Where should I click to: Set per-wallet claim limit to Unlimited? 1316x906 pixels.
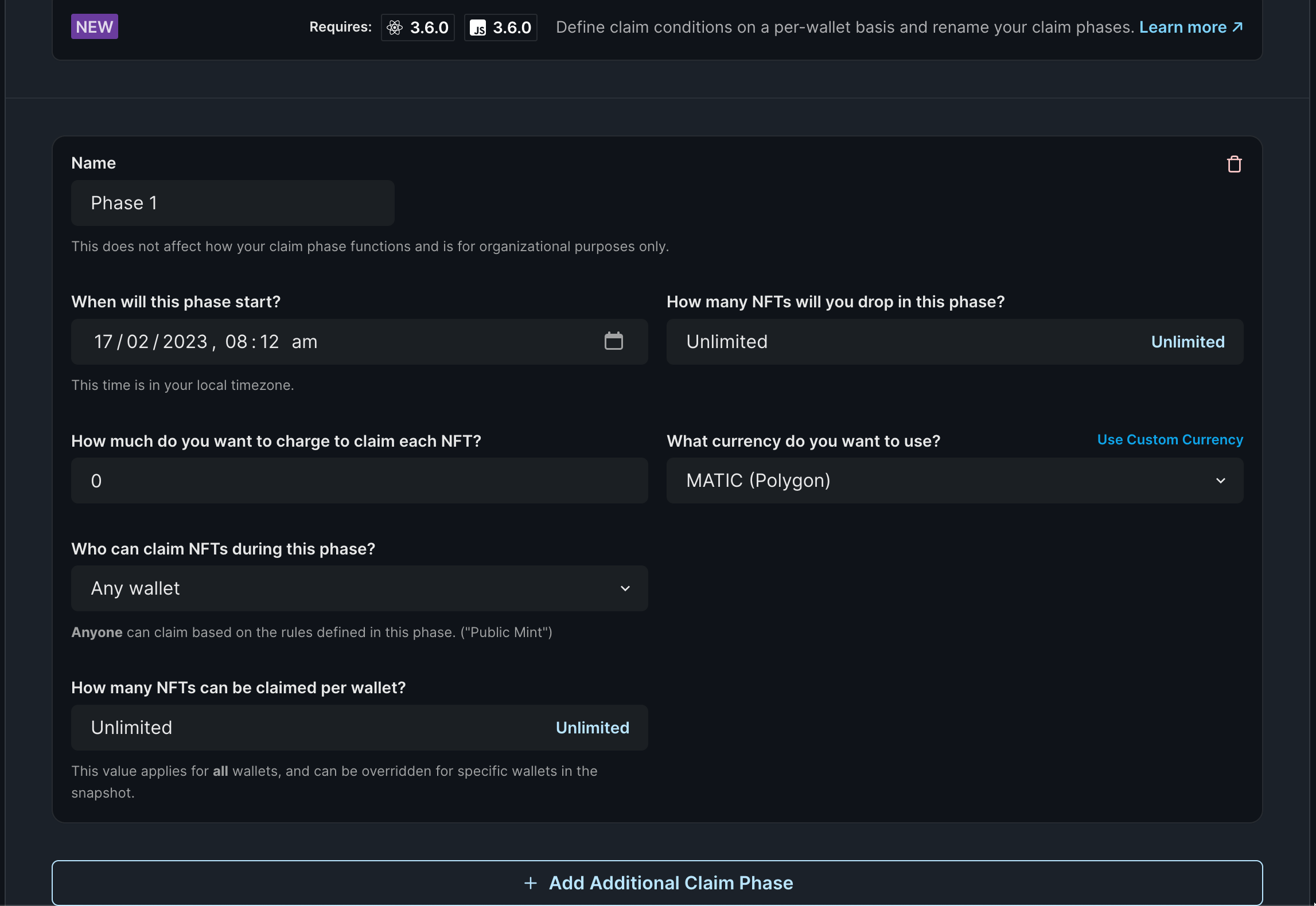(592, 728)
